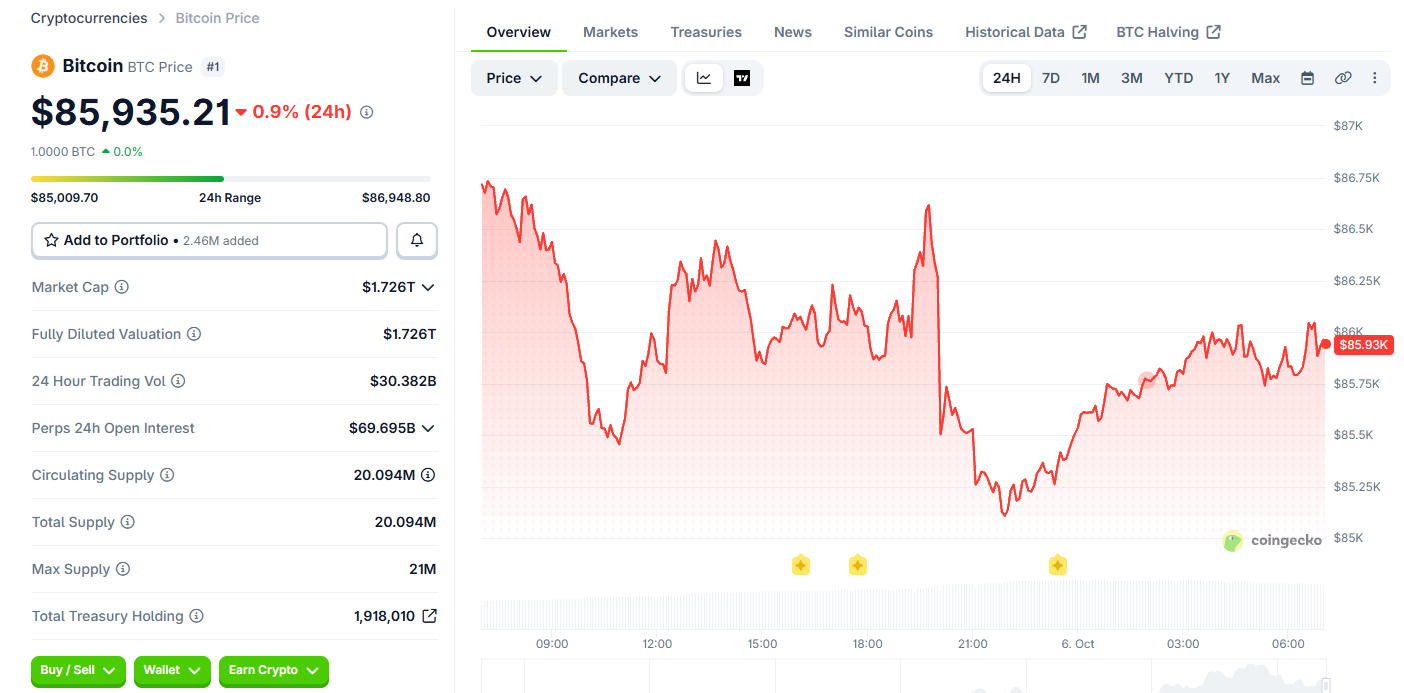
Task: Show Total Treasury Holding info icon
Action: pyautogui.click(x=197, y=616)
